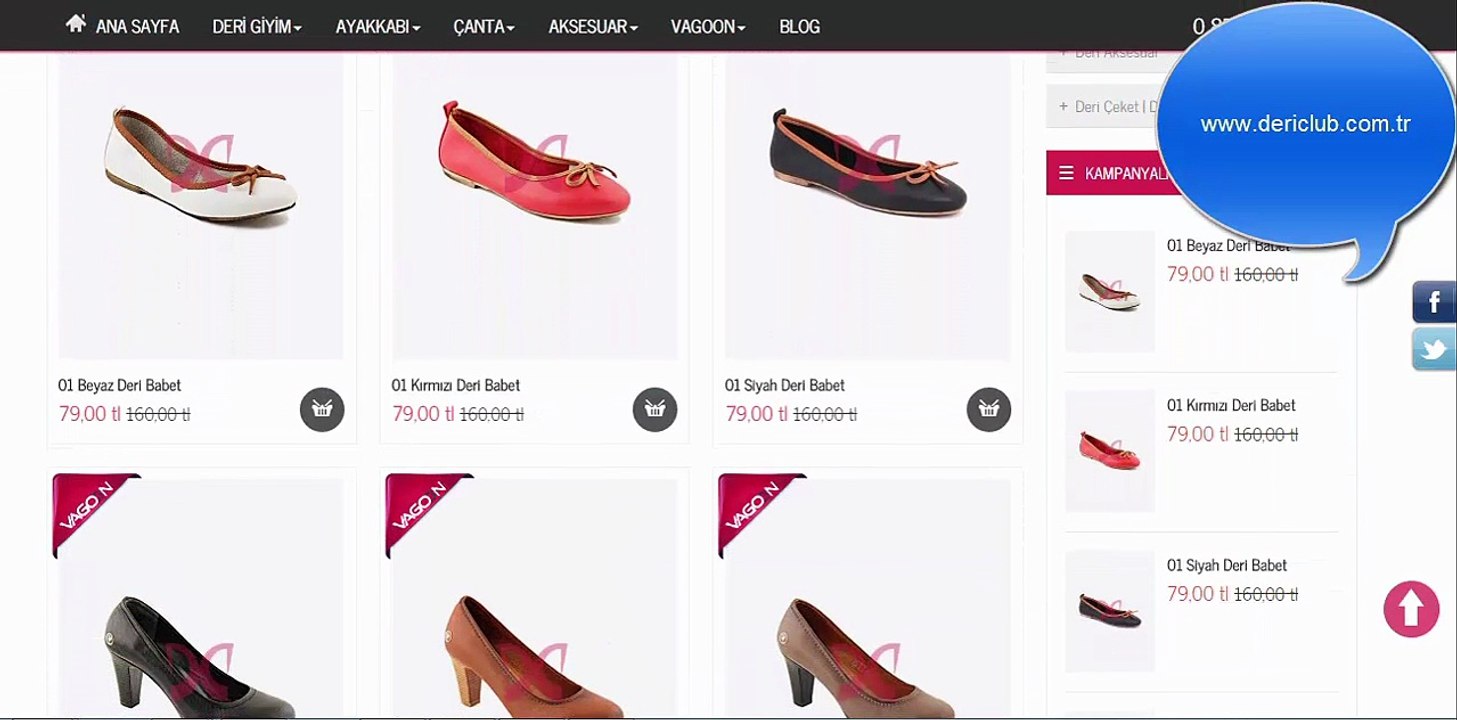Open 01 Kırmızı Deri Babet product title in grid
The width and height of the screenshot is (1457, 720).
[x=456, y=385]
